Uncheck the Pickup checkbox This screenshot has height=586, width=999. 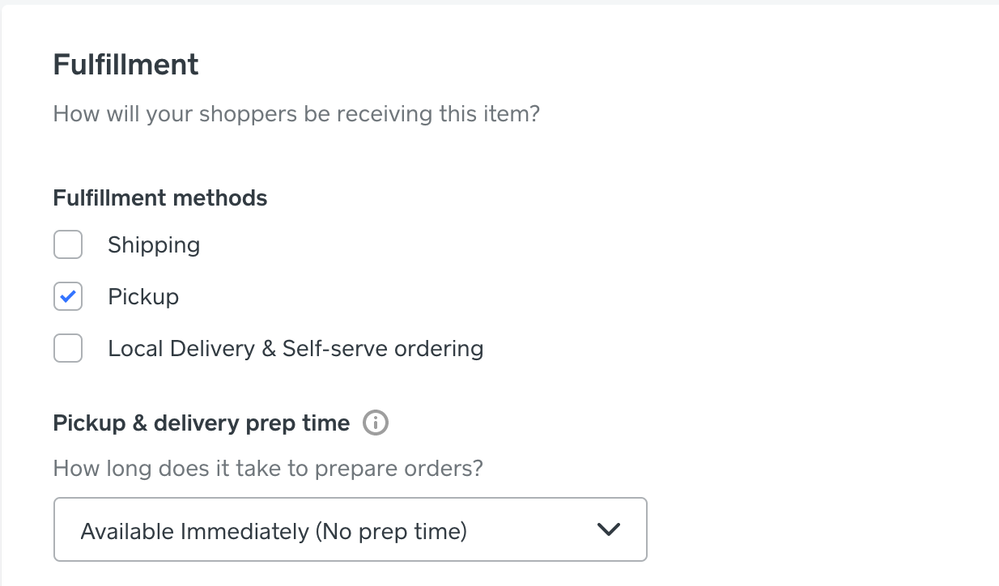pyautogui.click(x=68, y=297)
